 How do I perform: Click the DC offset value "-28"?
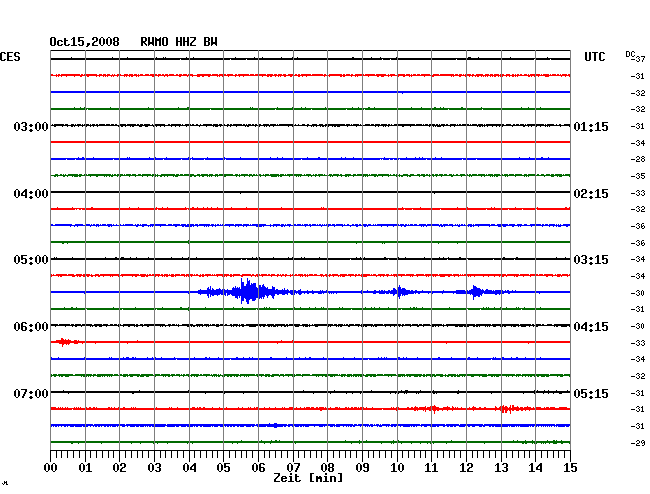[638, 159]
